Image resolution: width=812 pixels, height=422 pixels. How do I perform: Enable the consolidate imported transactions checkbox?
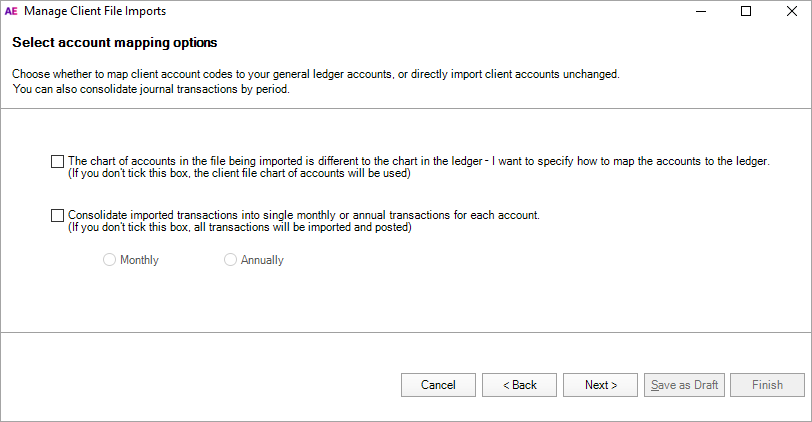click(56, 215)
